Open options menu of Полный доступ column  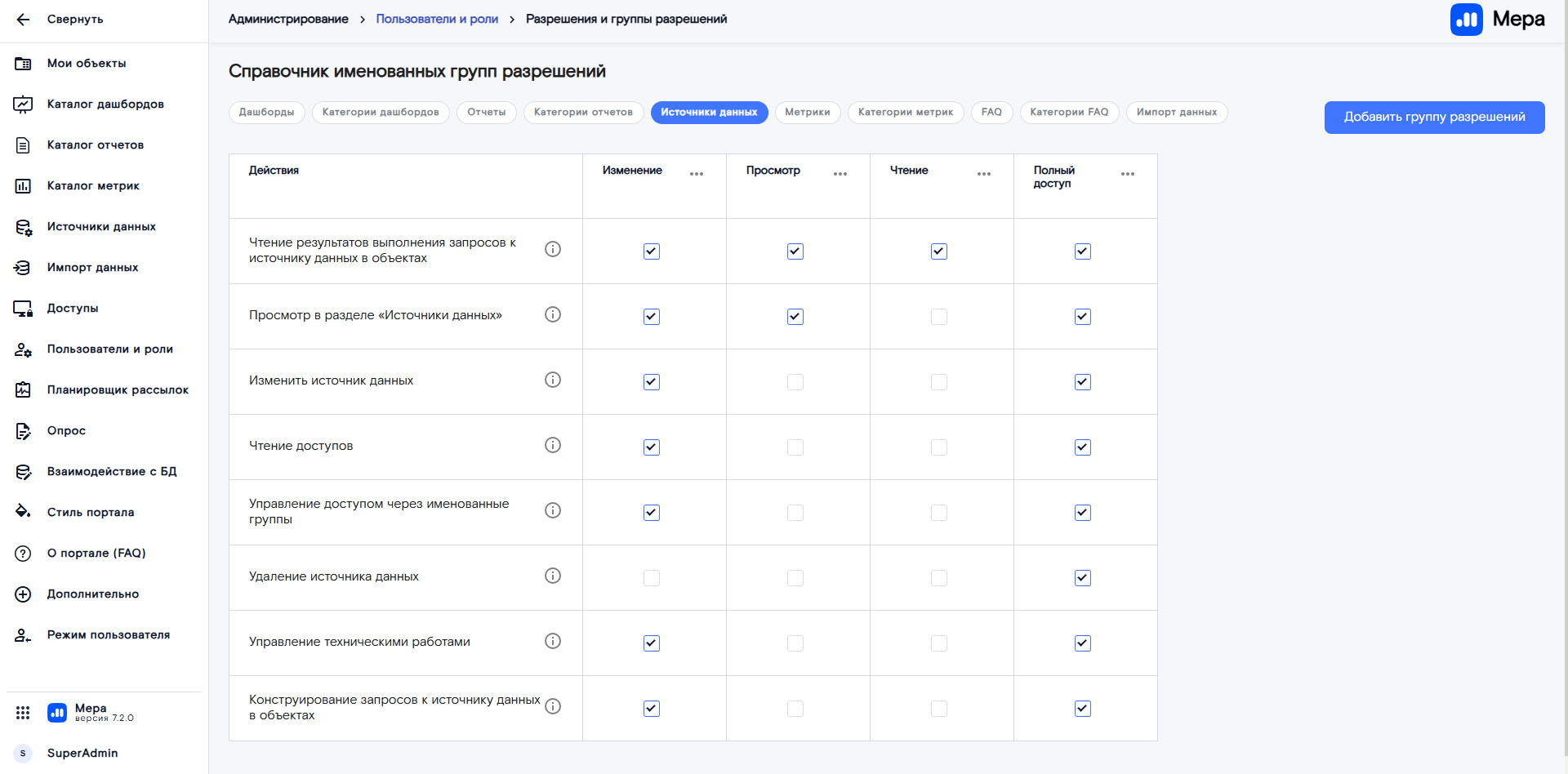(1127, 174)
